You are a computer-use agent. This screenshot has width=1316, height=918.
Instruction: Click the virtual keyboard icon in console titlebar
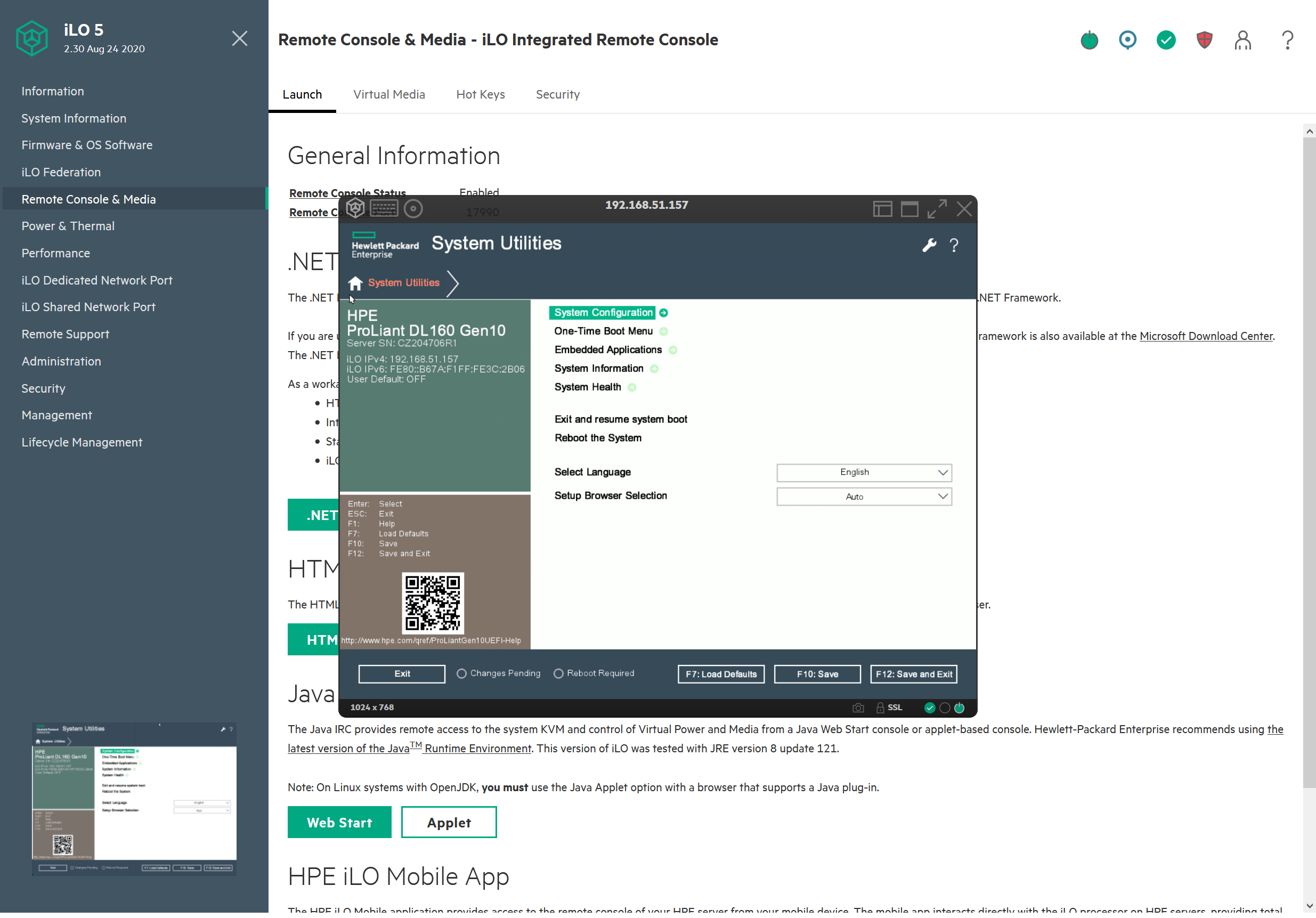tap(384, 208)
